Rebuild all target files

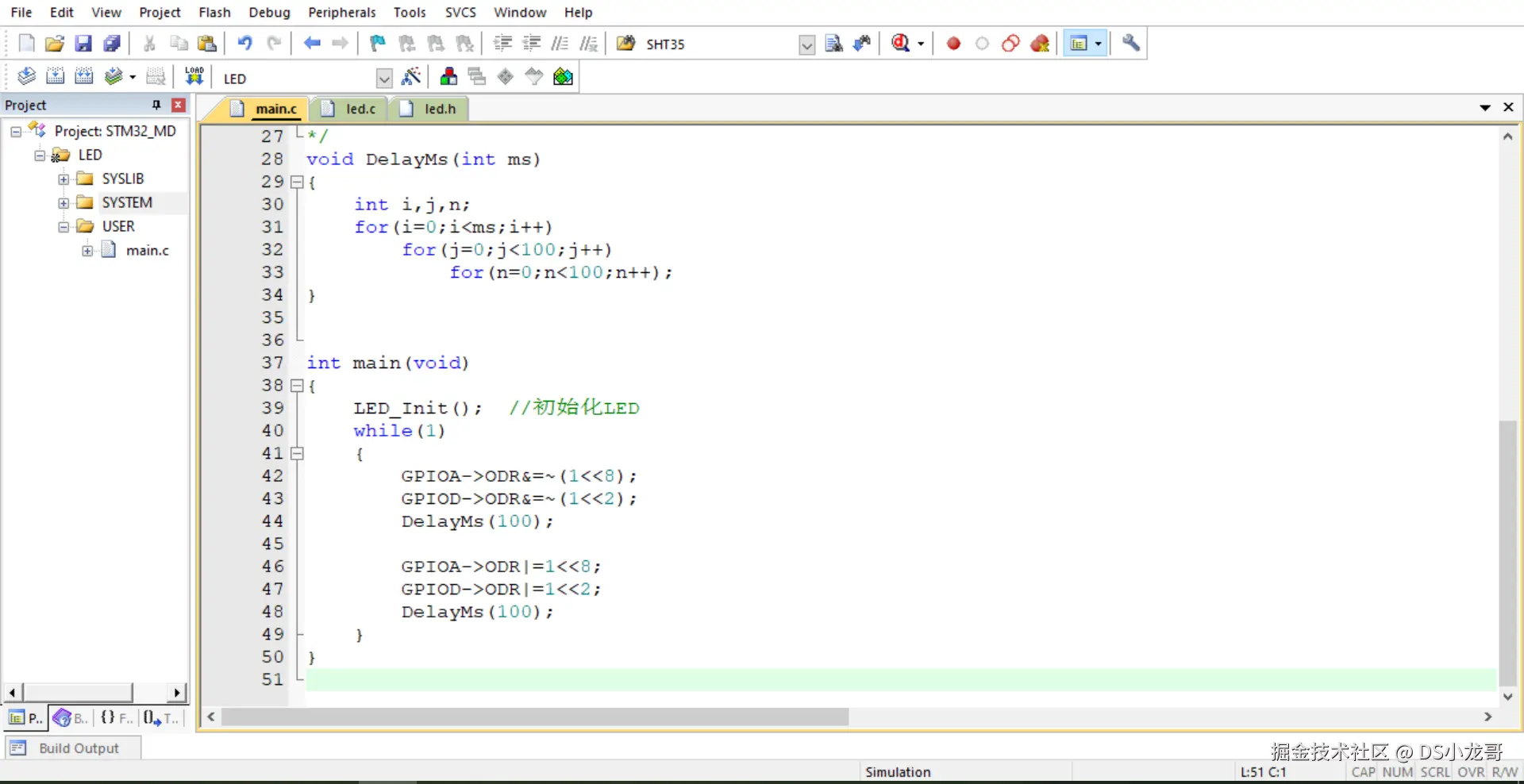tap(83, 75)
